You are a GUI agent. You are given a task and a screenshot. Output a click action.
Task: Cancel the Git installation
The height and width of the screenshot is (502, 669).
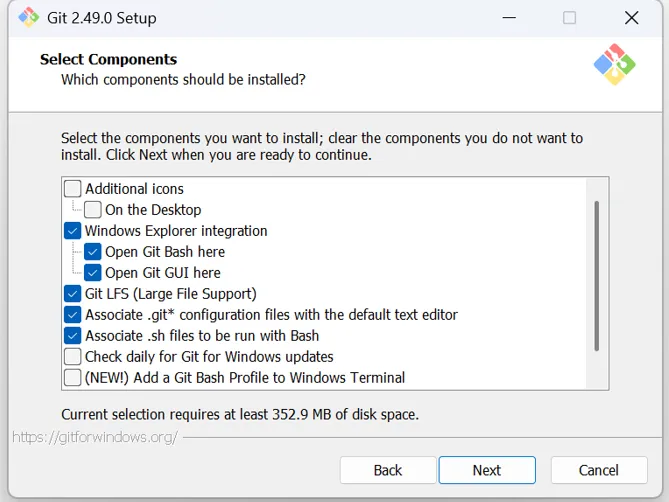coord(598,470)
